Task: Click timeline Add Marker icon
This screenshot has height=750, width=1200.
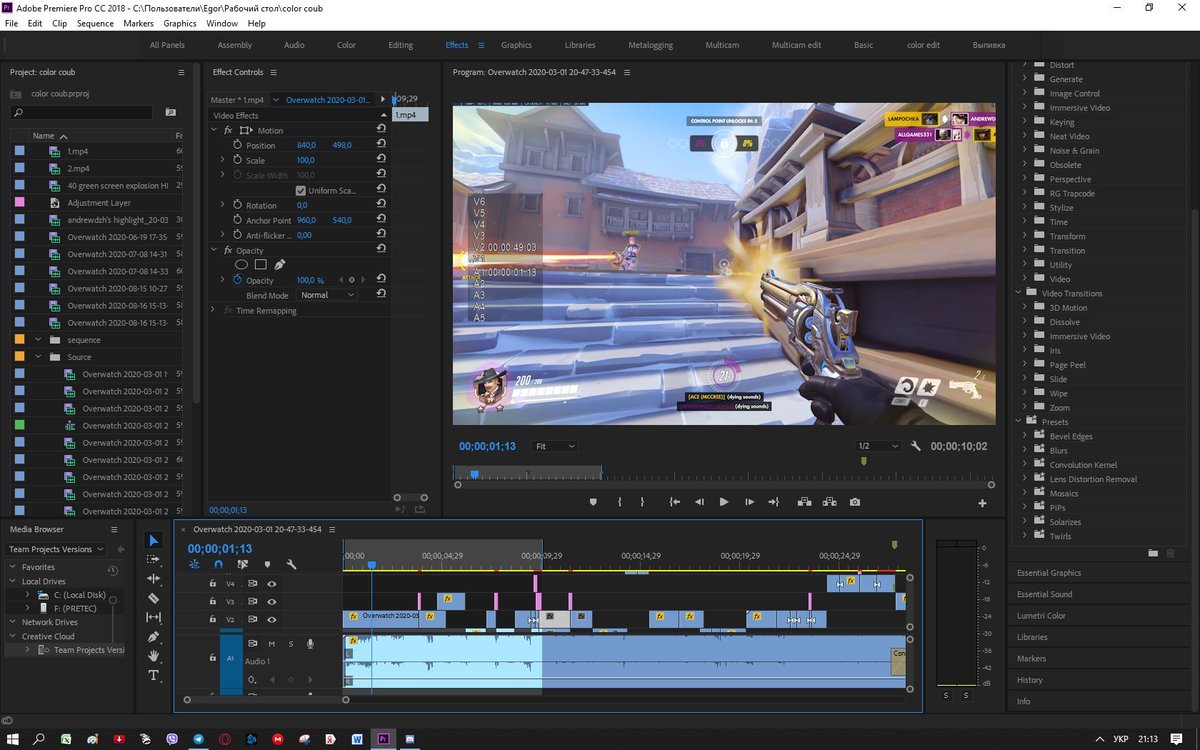Action: click(266, 564)
